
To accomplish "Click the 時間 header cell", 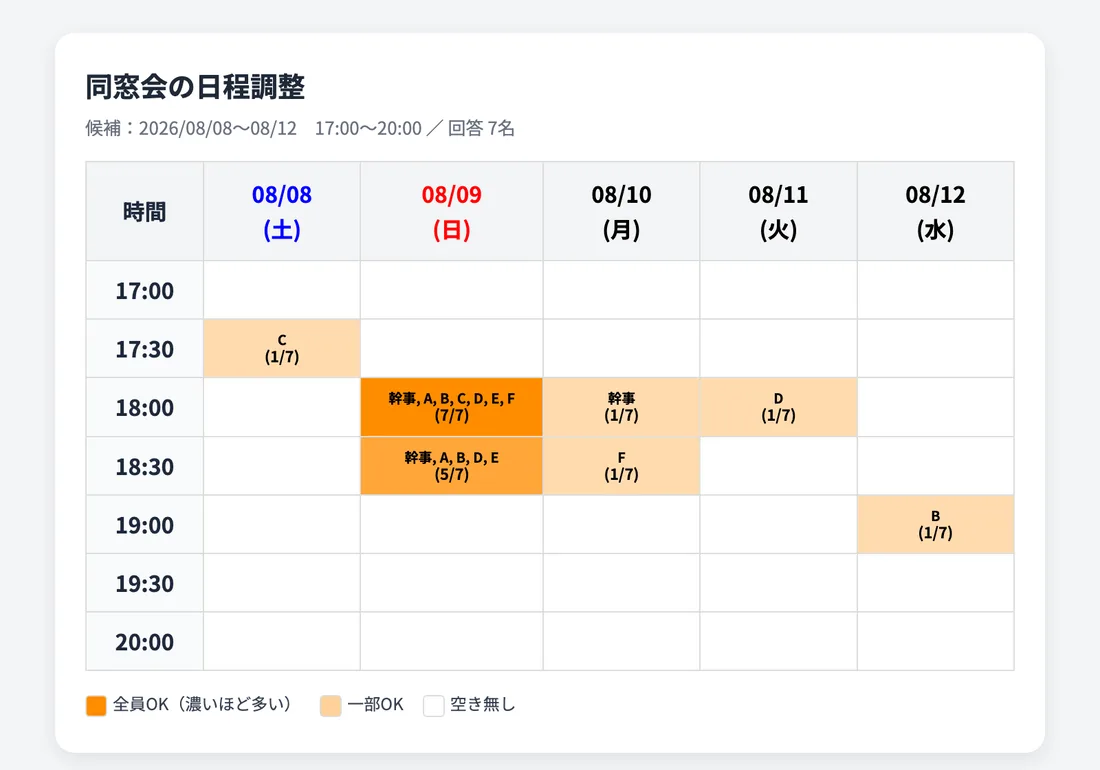I will 145,212.
